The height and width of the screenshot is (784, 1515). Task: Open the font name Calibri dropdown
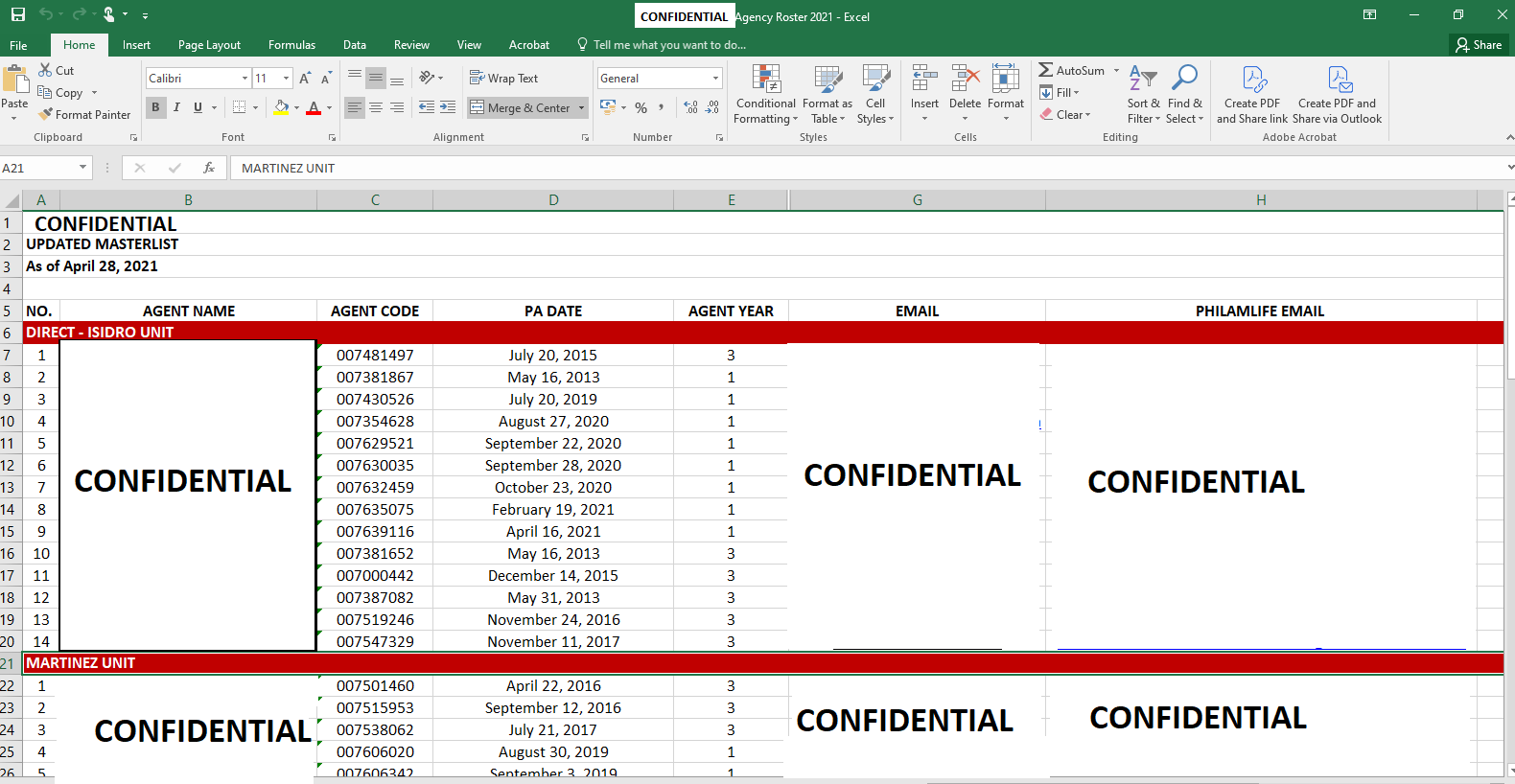point(245,78)
